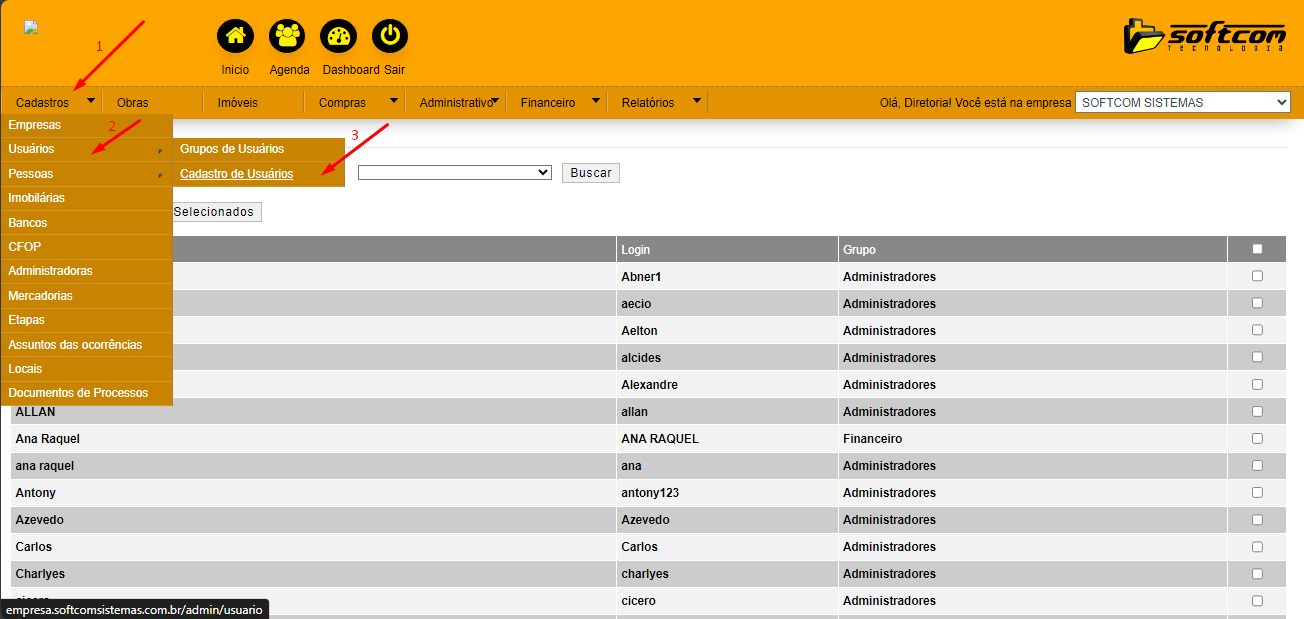The height and width of the screenshot is (619, 1304).
Task: Toggle the select-all checkbox in table header
Action: point(1257,249)
